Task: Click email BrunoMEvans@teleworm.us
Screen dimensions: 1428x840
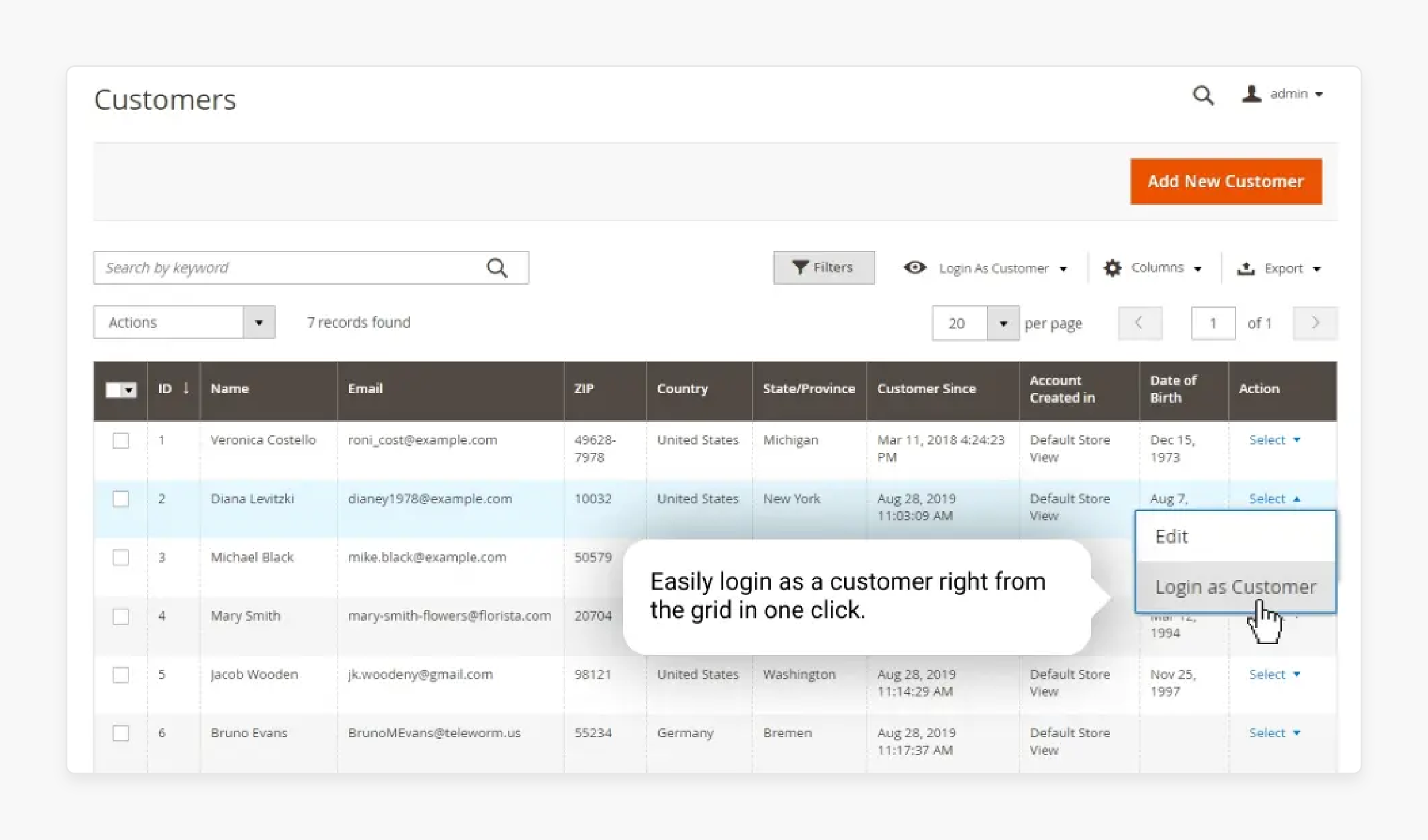Action: click(434, 732)
